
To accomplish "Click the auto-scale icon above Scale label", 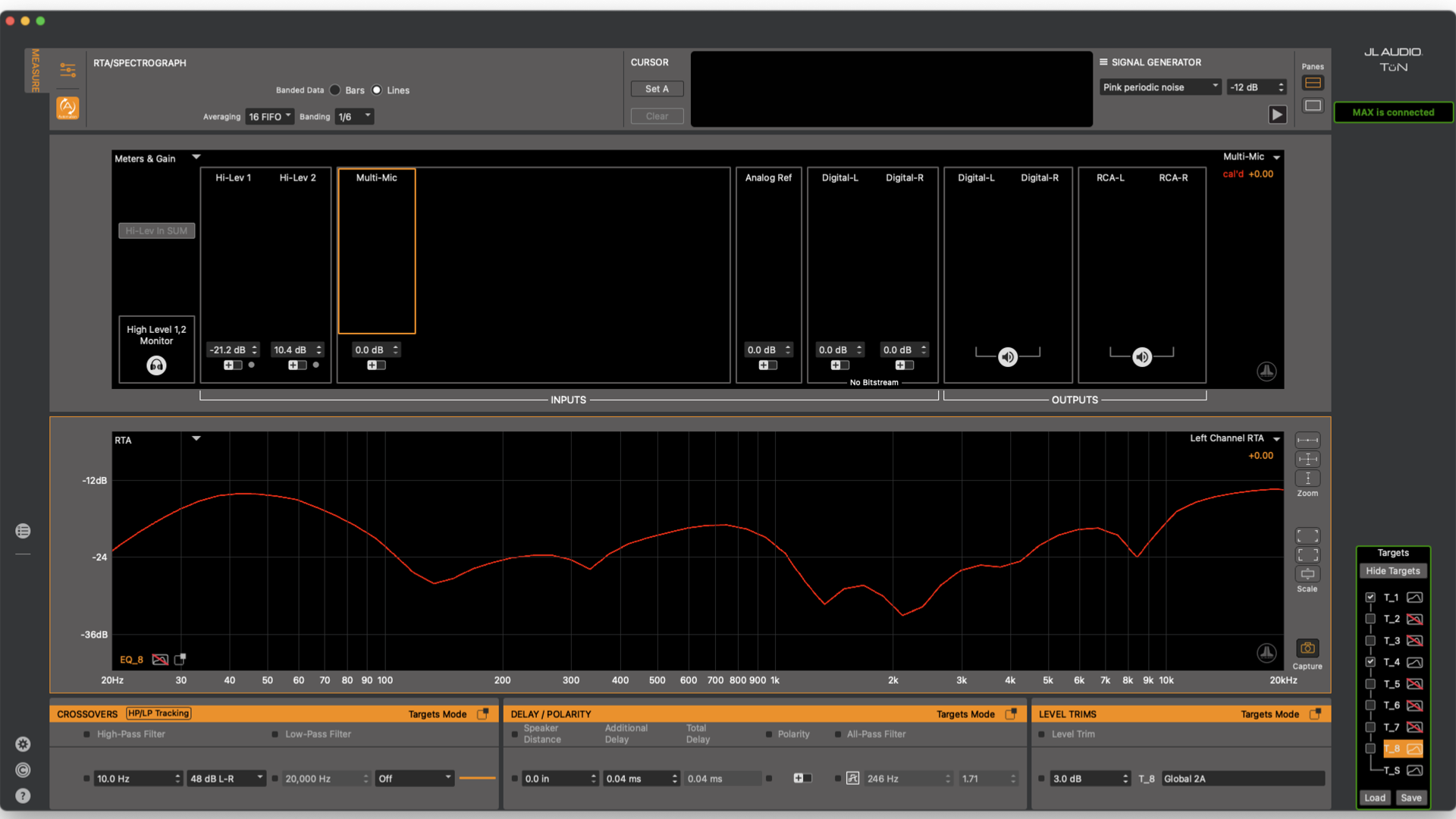I will coord(1307,574).
